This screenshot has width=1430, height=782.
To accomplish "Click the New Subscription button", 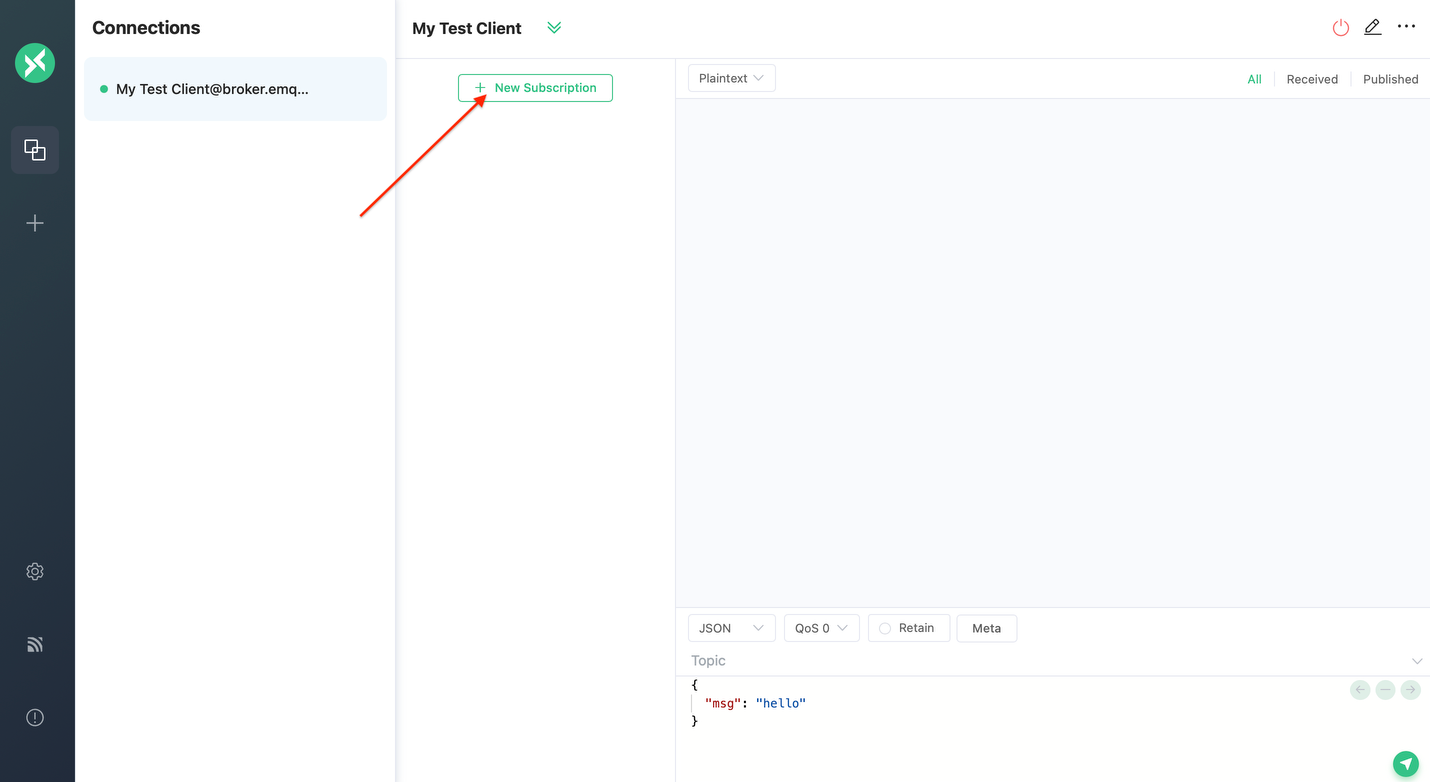I will [x=535, y=88].
